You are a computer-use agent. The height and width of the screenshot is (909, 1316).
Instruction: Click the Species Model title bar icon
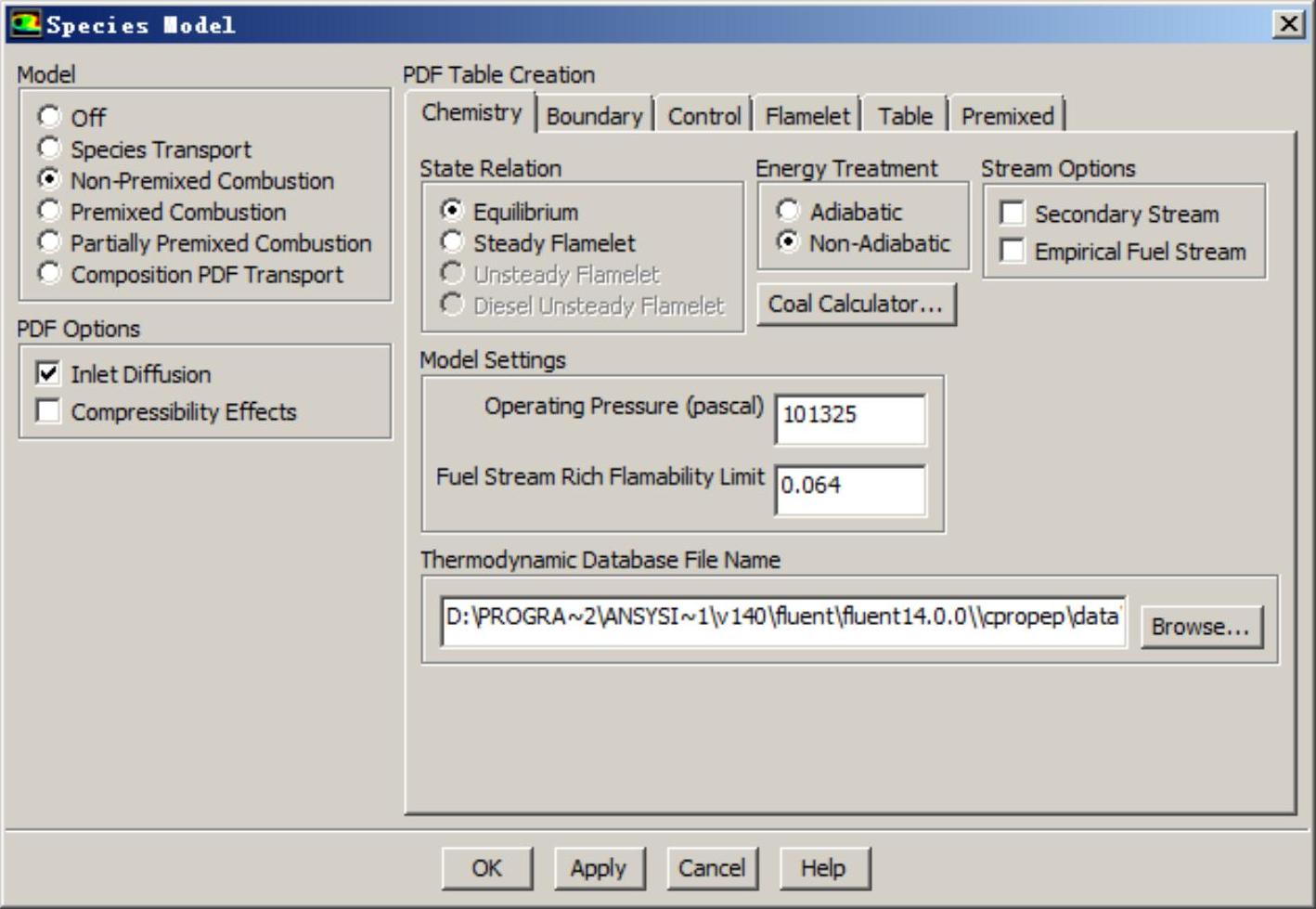pyautogui.click(x=25, y=23)
